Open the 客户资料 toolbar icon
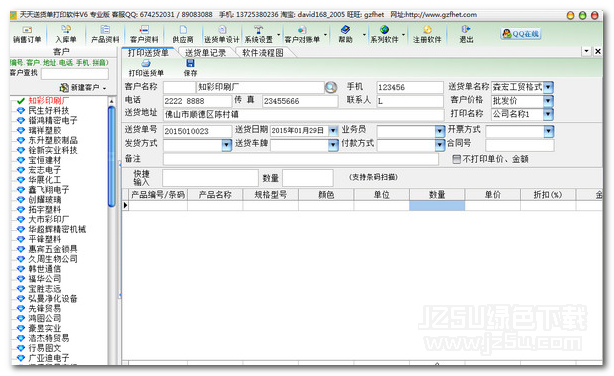 coord(144,34)
